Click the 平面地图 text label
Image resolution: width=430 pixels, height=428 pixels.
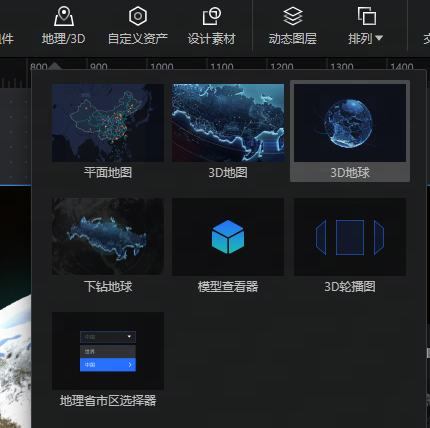pyautogui.click(x=108, y=173)
